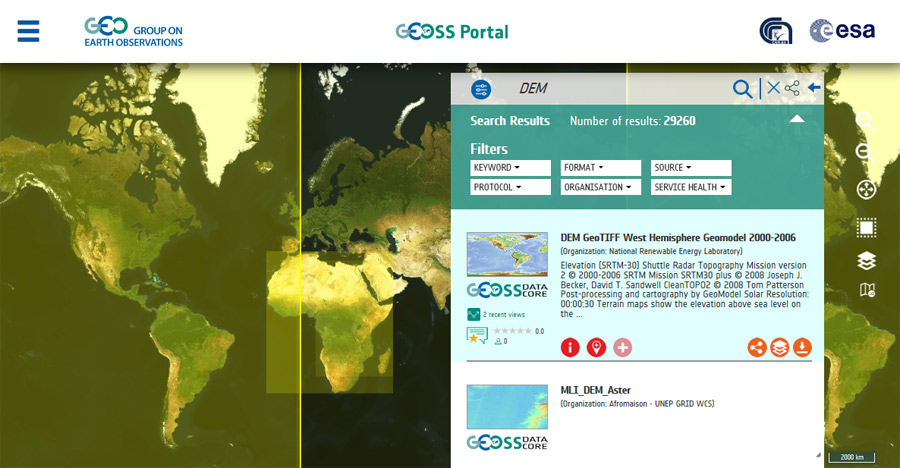The width and height of the screenshot is (900, 468).
Task: Run search with magnifier icon
Action: (x=742, y=88)
